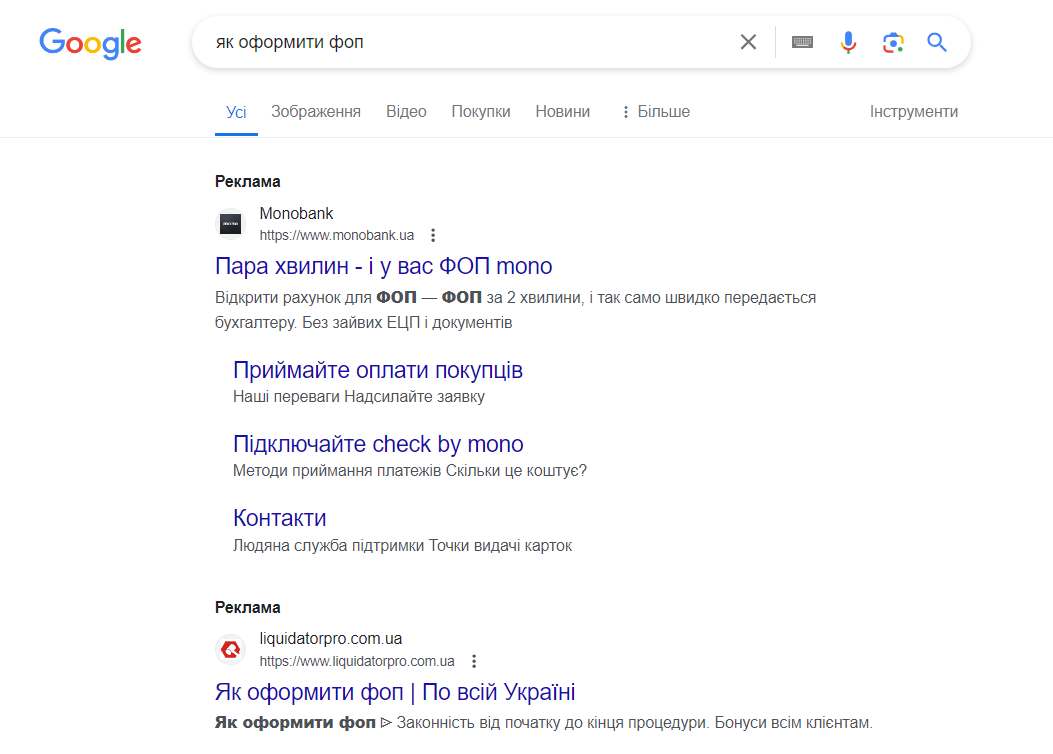The width and height of the screenshot is (1053, 754).
Task: Click the Google logo
Action: point(90,44)
